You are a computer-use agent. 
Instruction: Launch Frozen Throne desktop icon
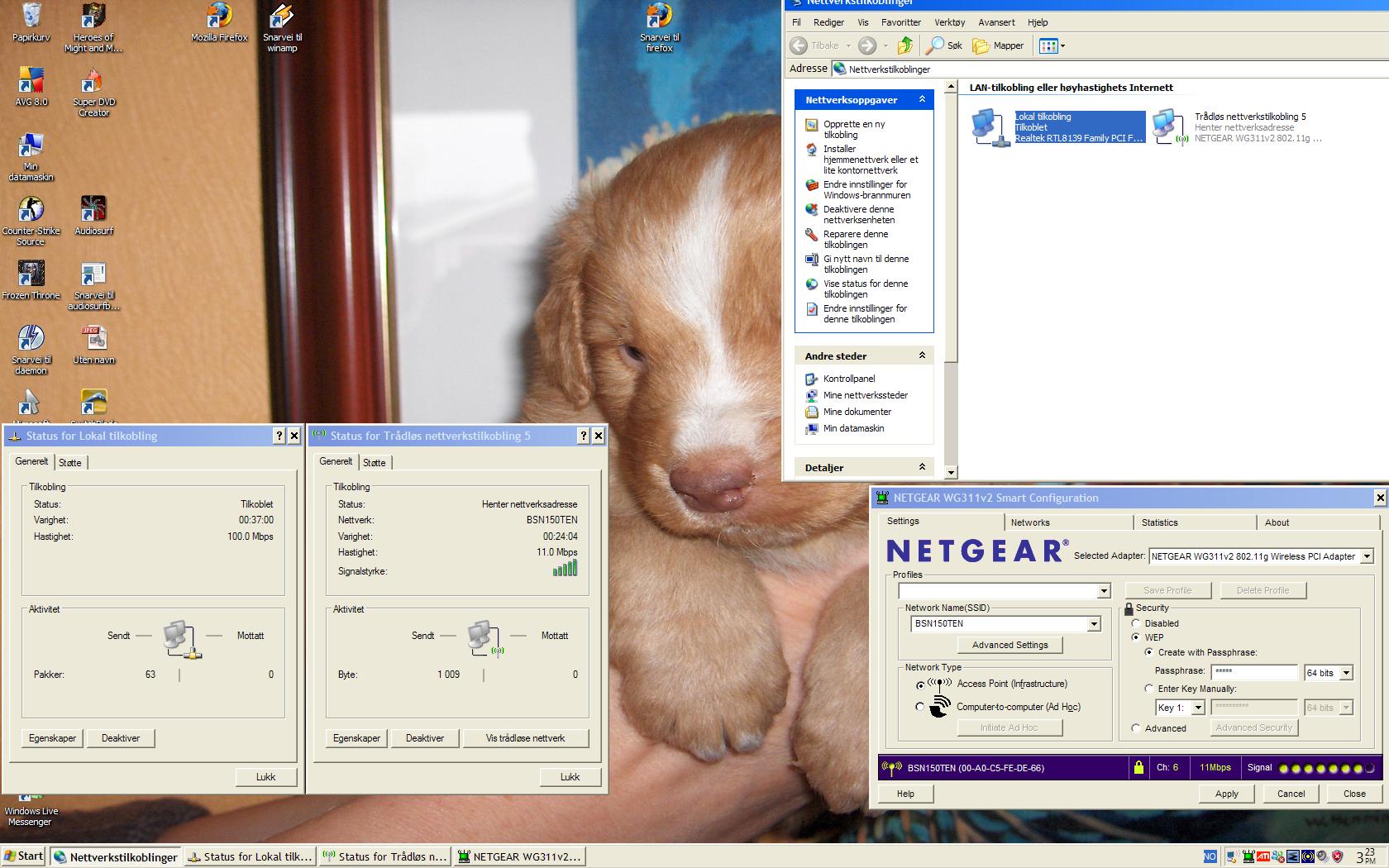31,280
